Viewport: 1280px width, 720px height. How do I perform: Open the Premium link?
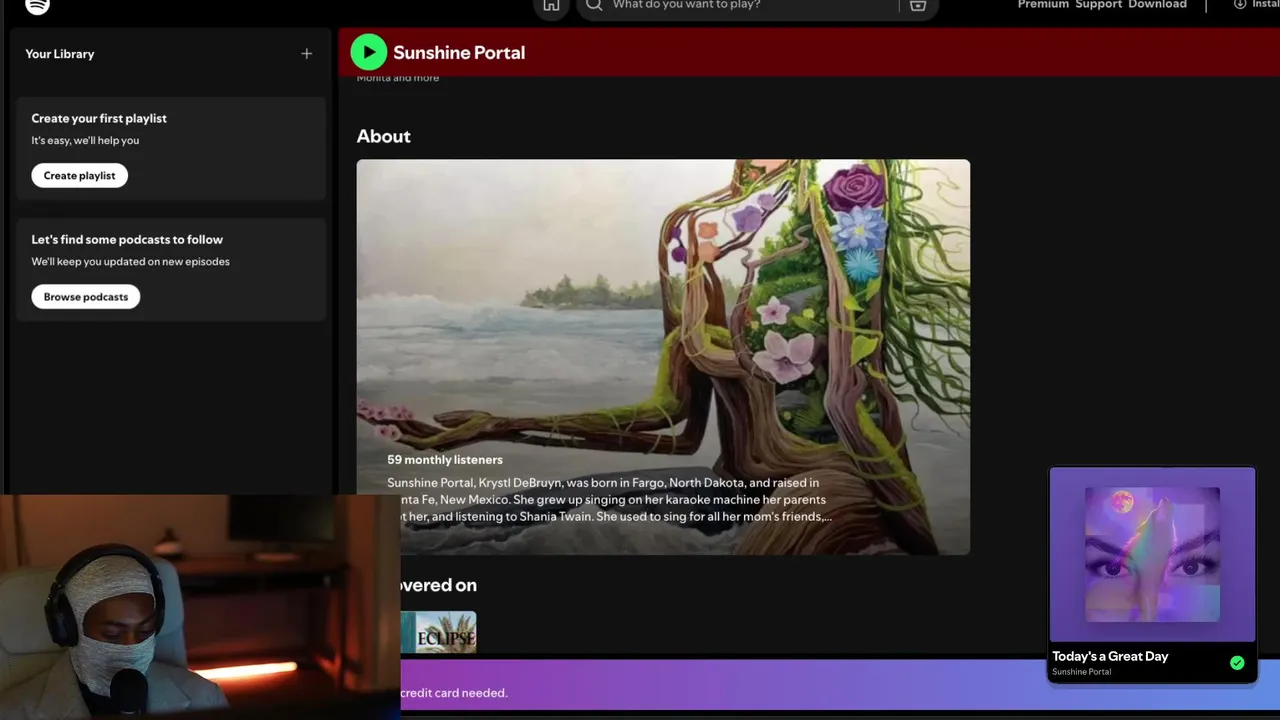point(1043,5)
